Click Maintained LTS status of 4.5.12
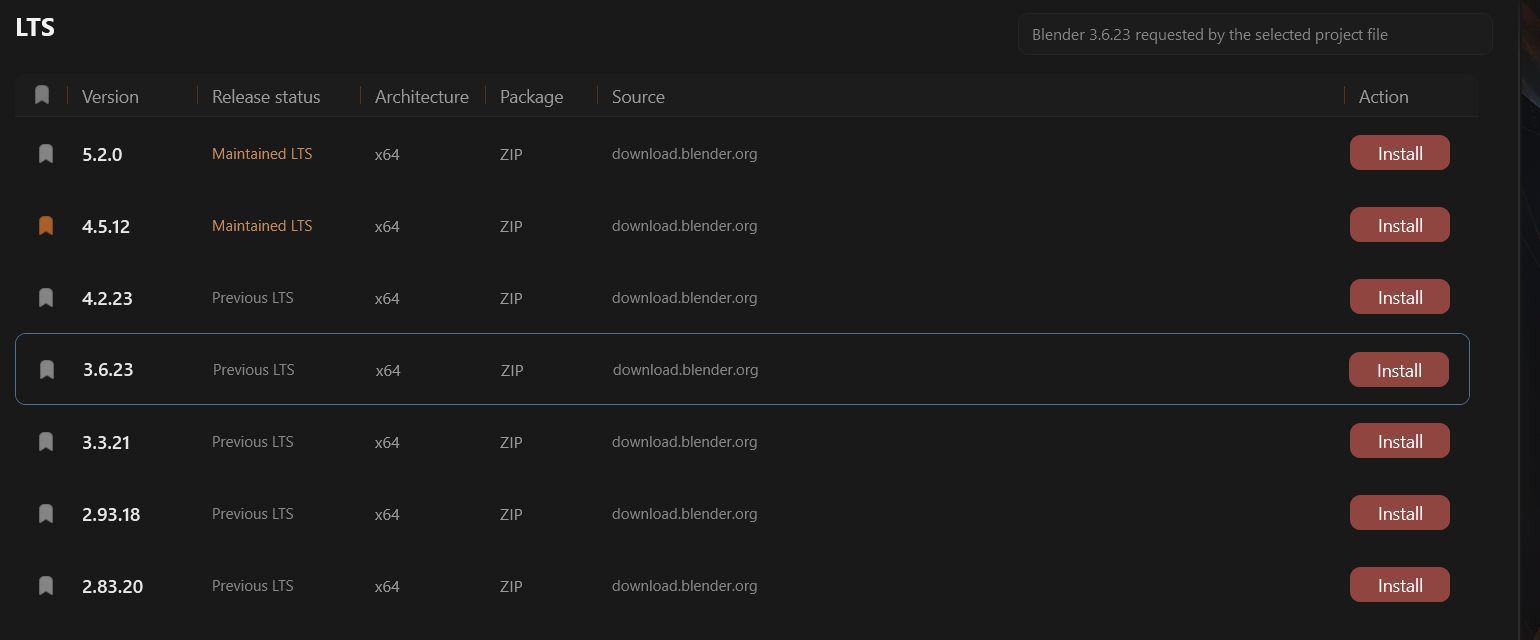The width and height of the screenshot is (1540, 640). [x=262, y=226]
